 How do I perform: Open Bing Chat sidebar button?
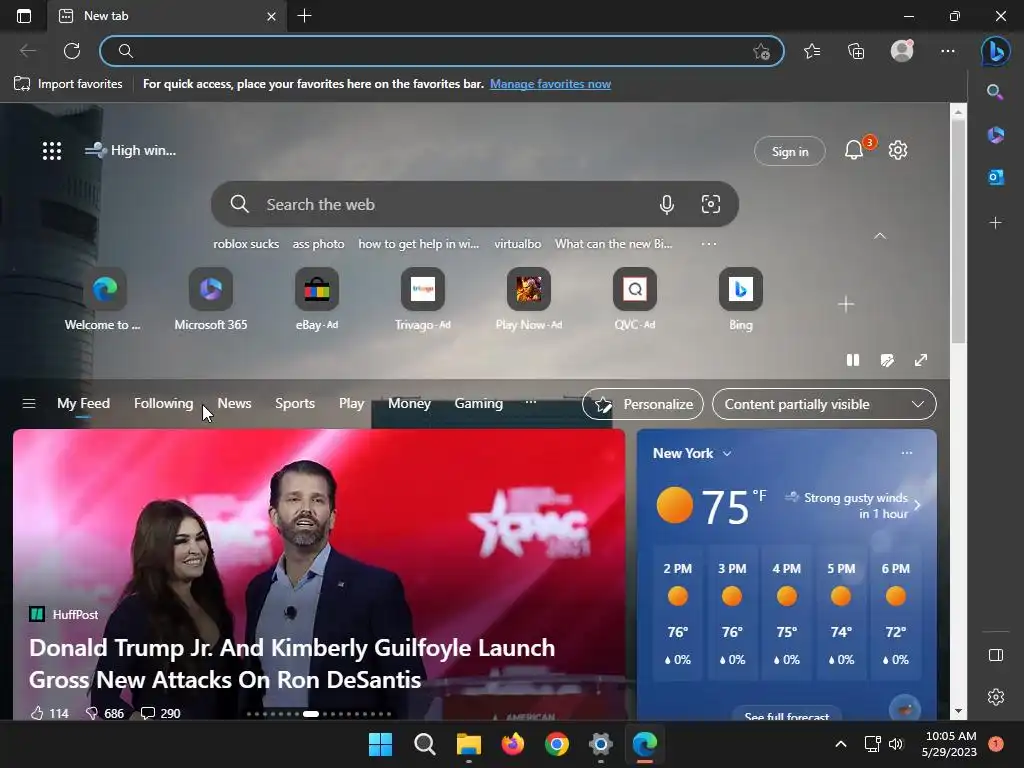995,51
